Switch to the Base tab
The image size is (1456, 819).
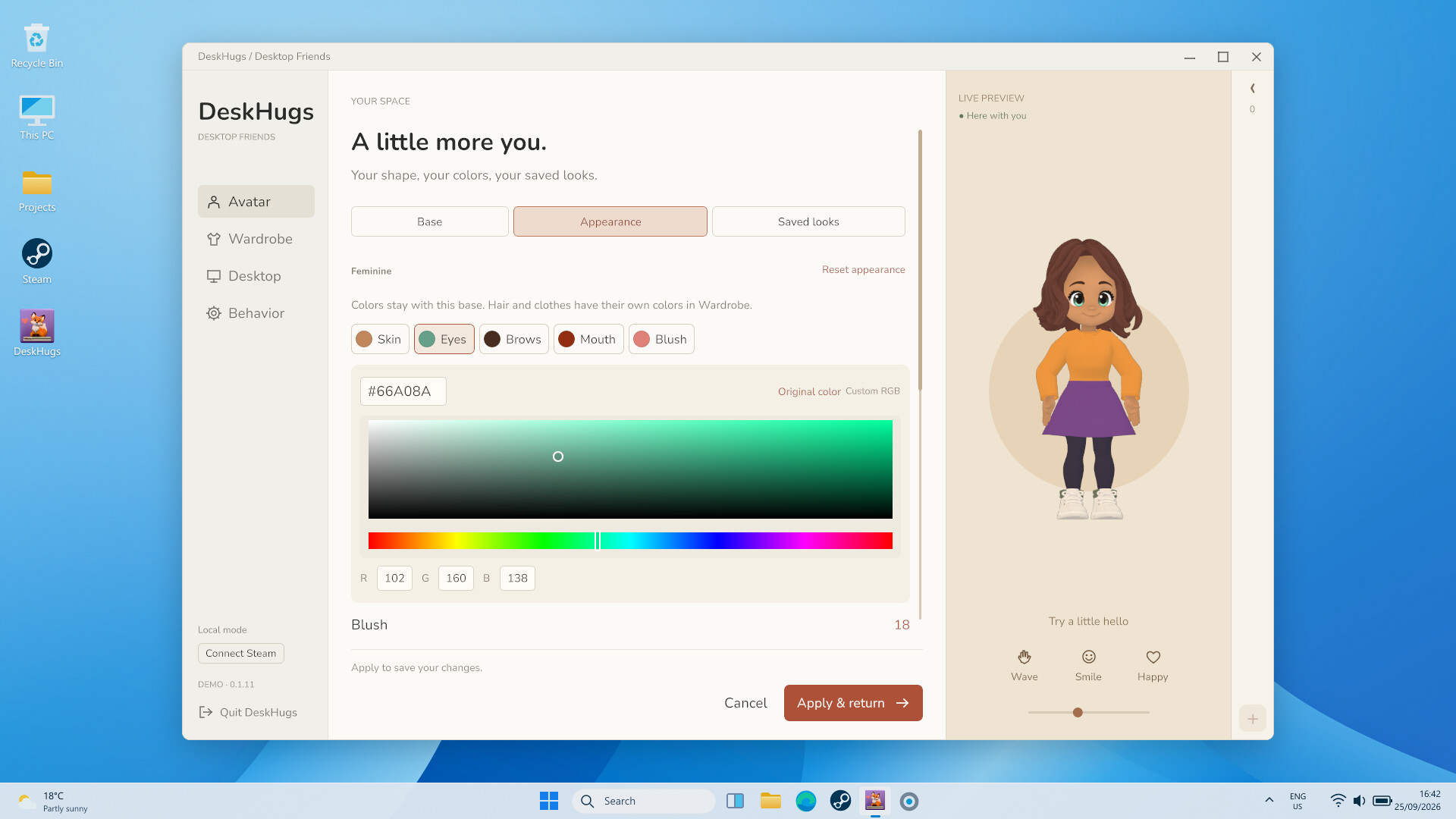[429, 221]
